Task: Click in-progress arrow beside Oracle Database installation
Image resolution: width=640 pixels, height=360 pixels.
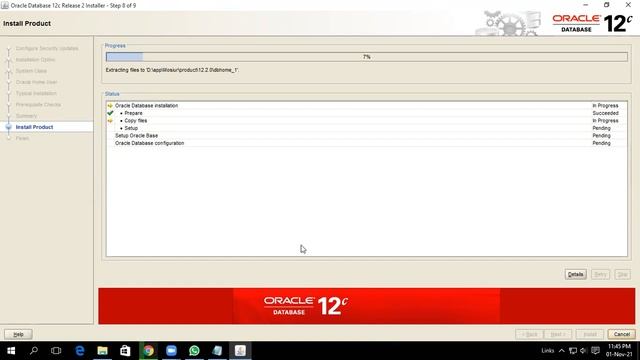Action: pos(110,105)
